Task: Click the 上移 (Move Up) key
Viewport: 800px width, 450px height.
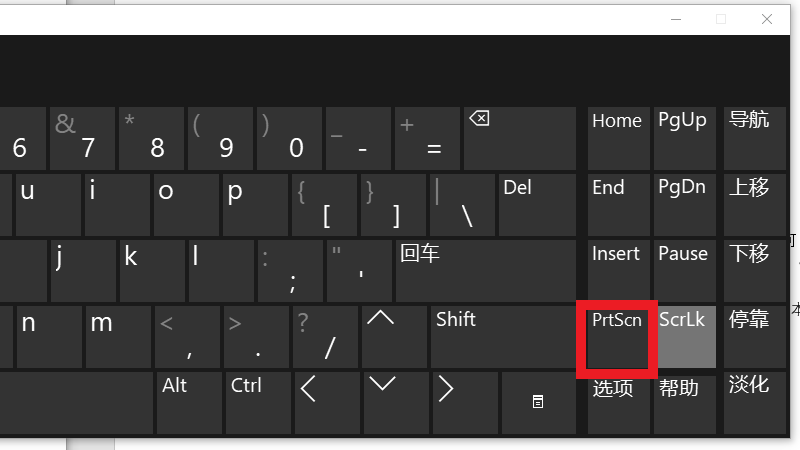Action: tap(752, 204)
